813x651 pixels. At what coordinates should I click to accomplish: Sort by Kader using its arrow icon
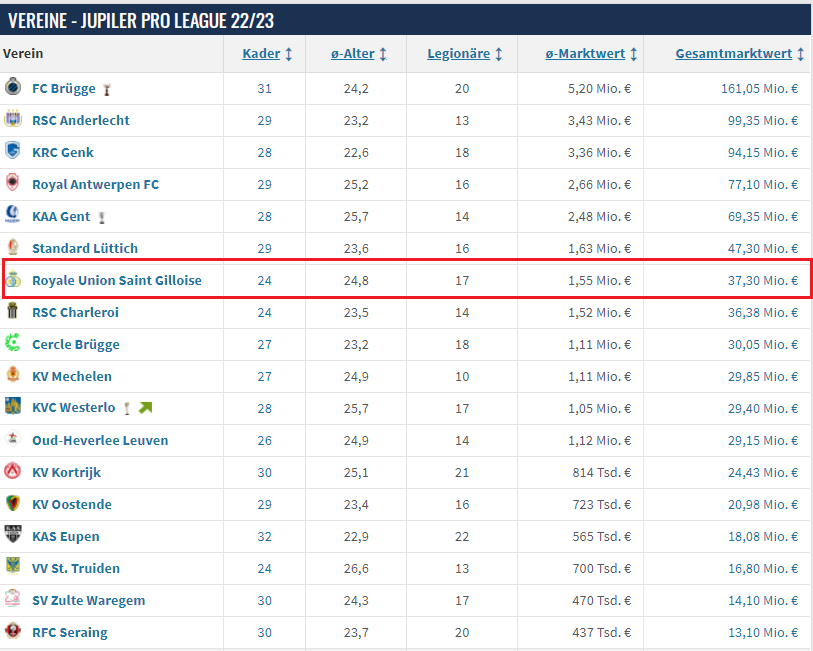[289, 54]
